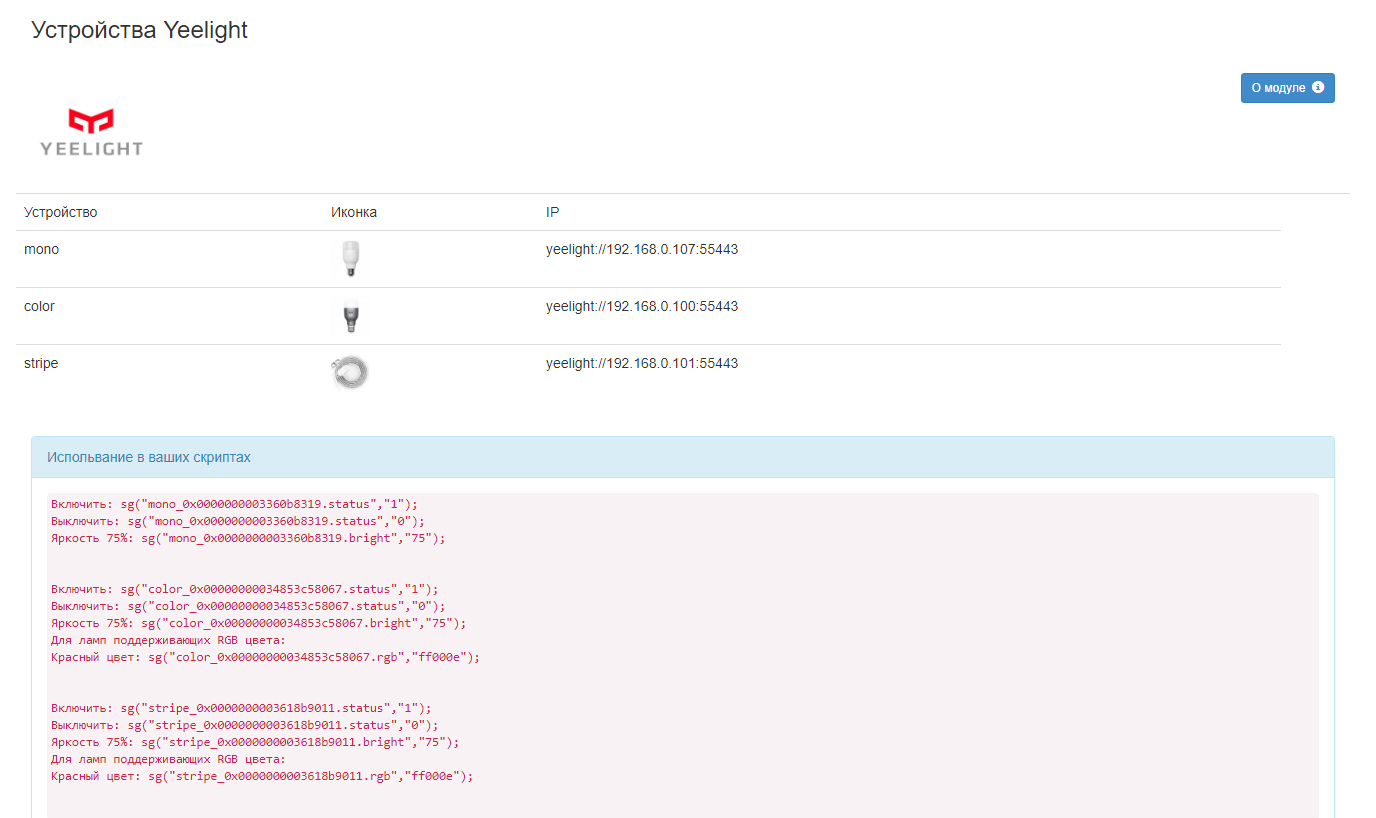This screenshot has width=1376, height=818.
Task: Click IP yeelight://192.168.0.101:55443
Action: click(x=642, y=363)
